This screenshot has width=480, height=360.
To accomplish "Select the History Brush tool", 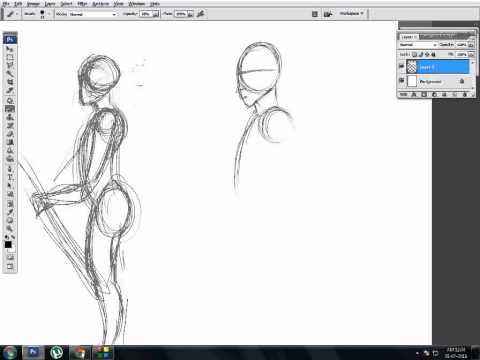I will [x=10, y=126].
